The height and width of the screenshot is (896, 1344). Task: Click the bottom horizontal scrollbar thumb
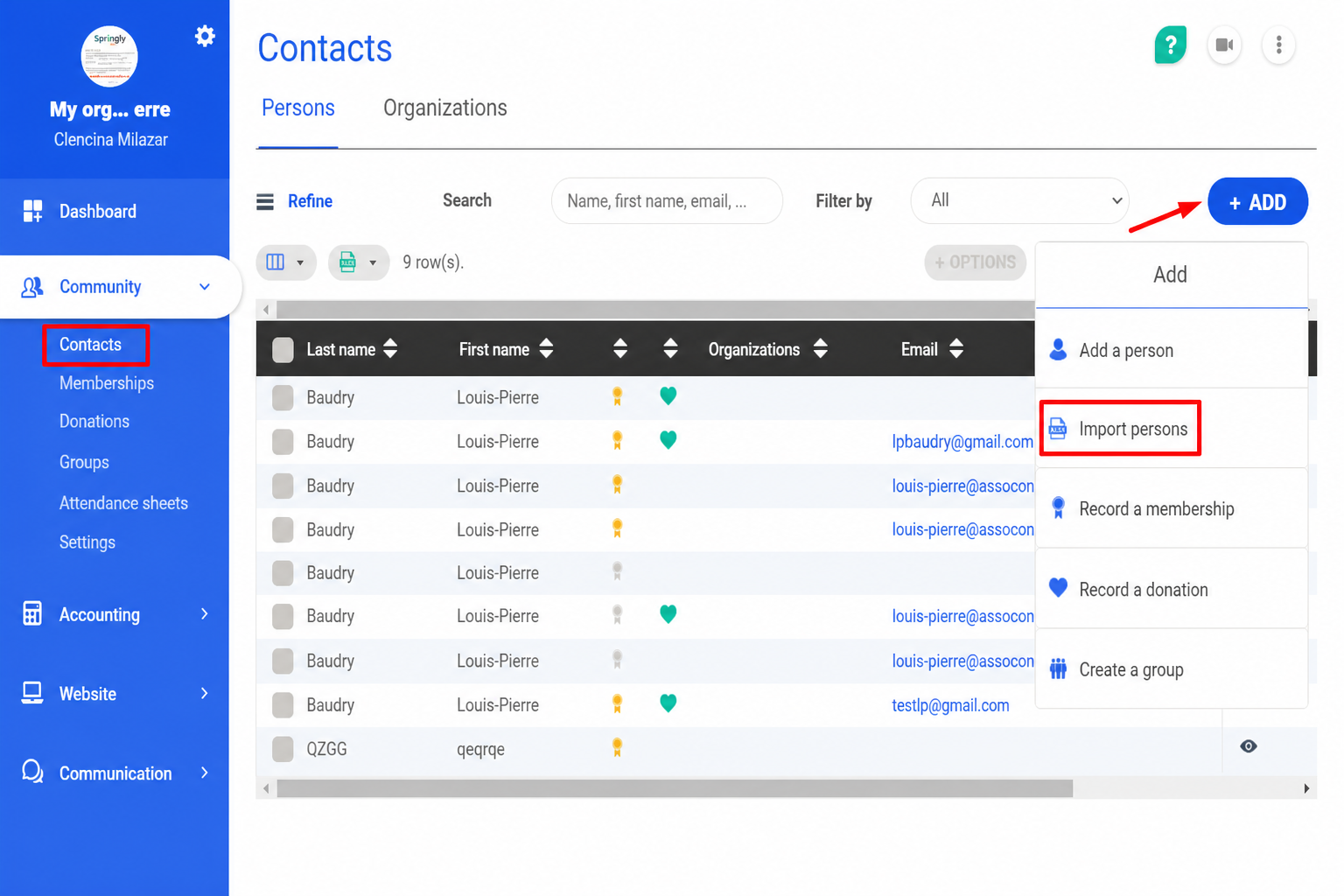click(675, 788)
